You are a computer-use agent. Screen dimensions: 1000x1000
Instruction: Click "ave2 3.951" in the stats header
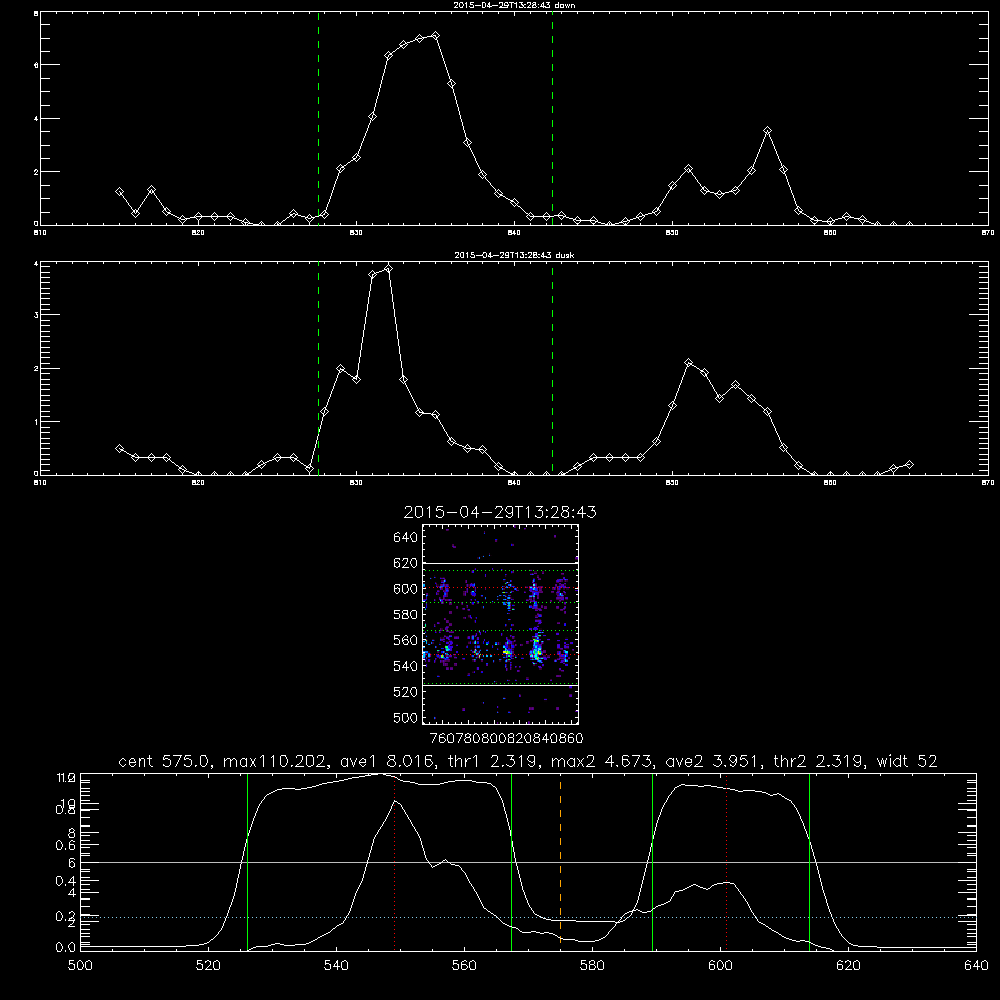[x=714, y=761]
